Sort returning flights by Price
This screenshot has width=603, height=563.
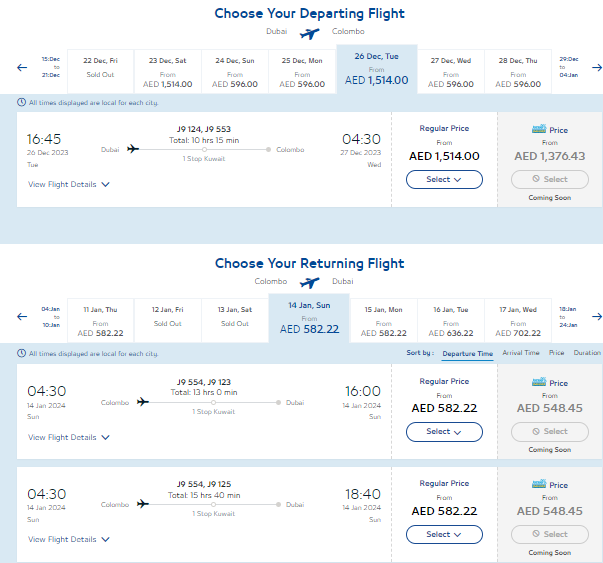click(x=556, y=353)
